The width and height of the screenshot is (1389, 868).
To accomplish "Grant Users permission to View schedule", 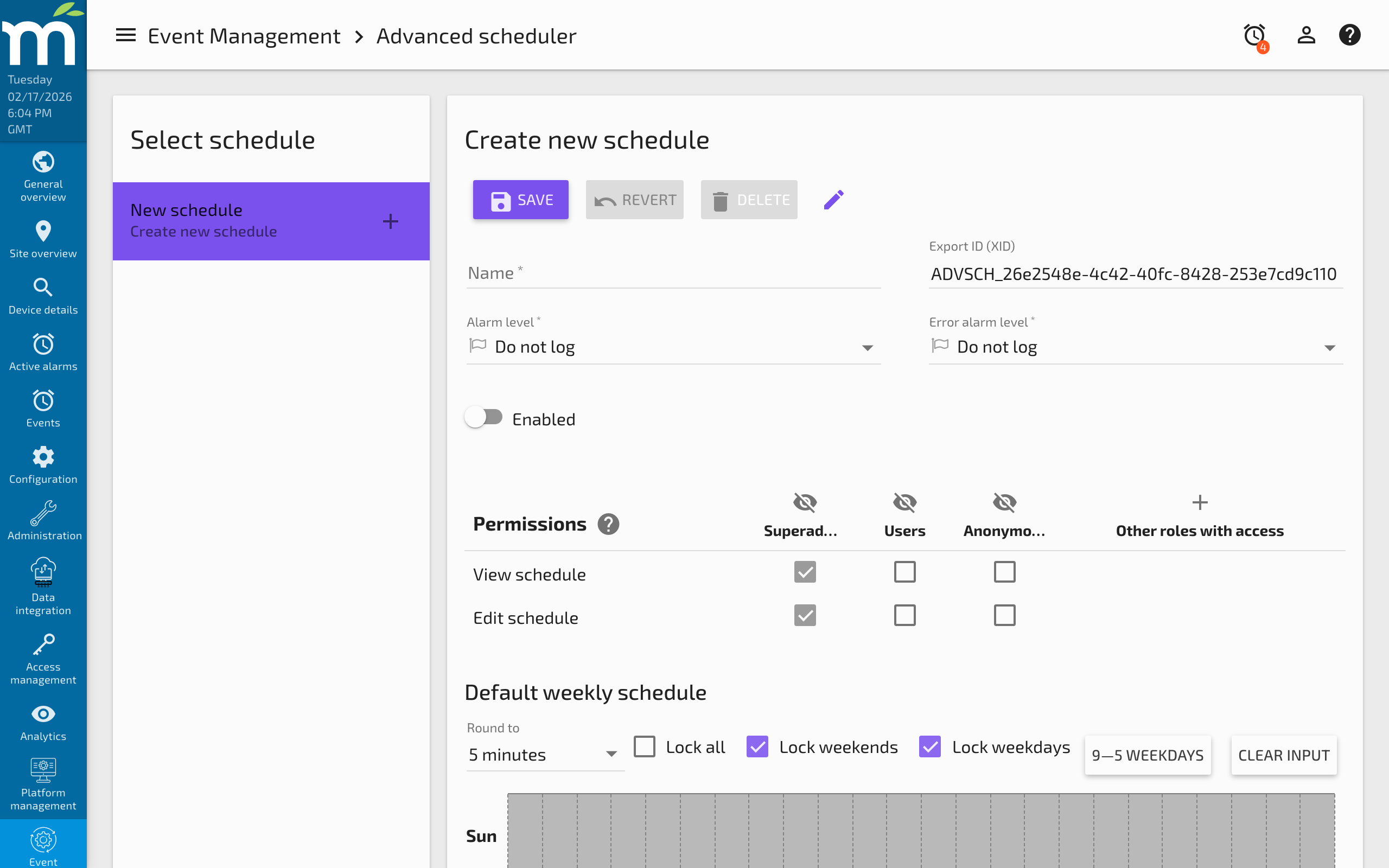I will [x=904, y=572].
